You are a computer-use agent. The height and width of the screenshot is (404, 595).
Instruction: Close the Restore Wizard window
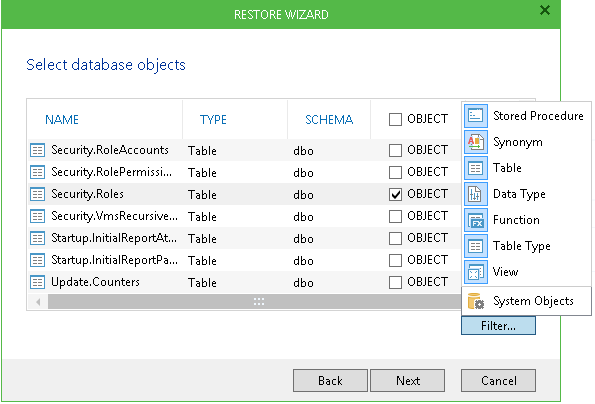545,10
